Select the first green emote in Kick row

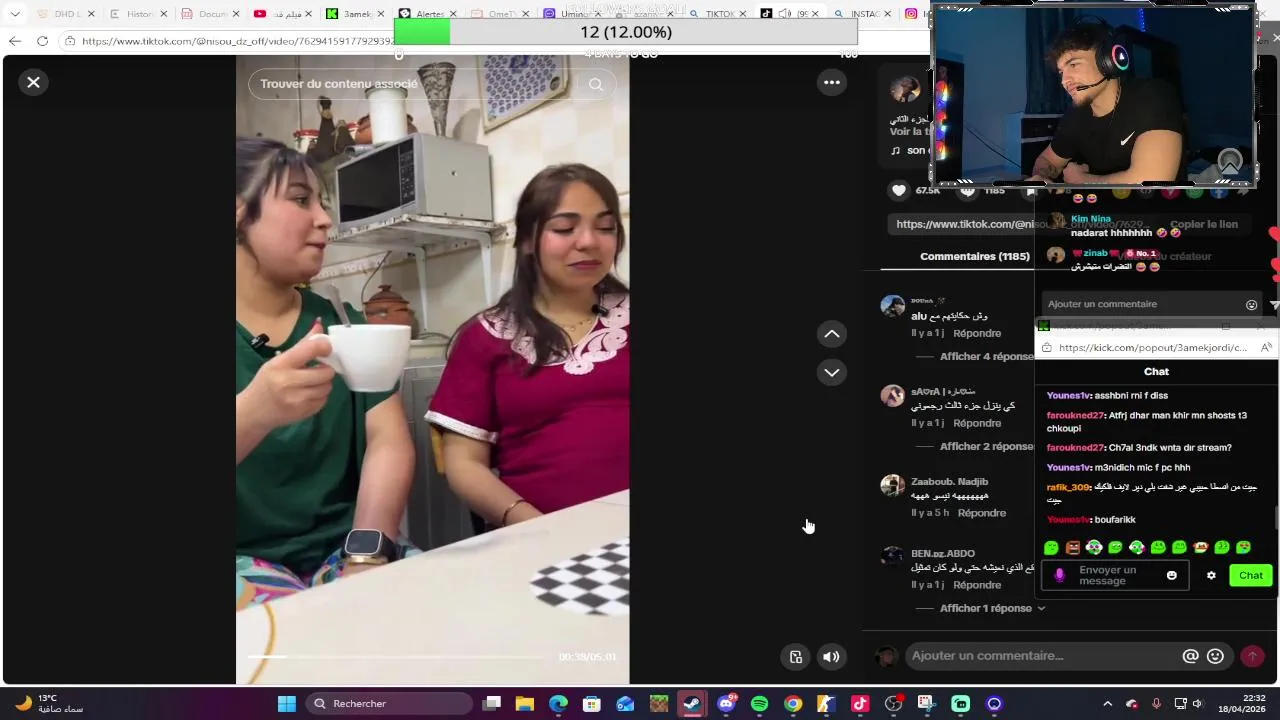(x=1051, y=547)
